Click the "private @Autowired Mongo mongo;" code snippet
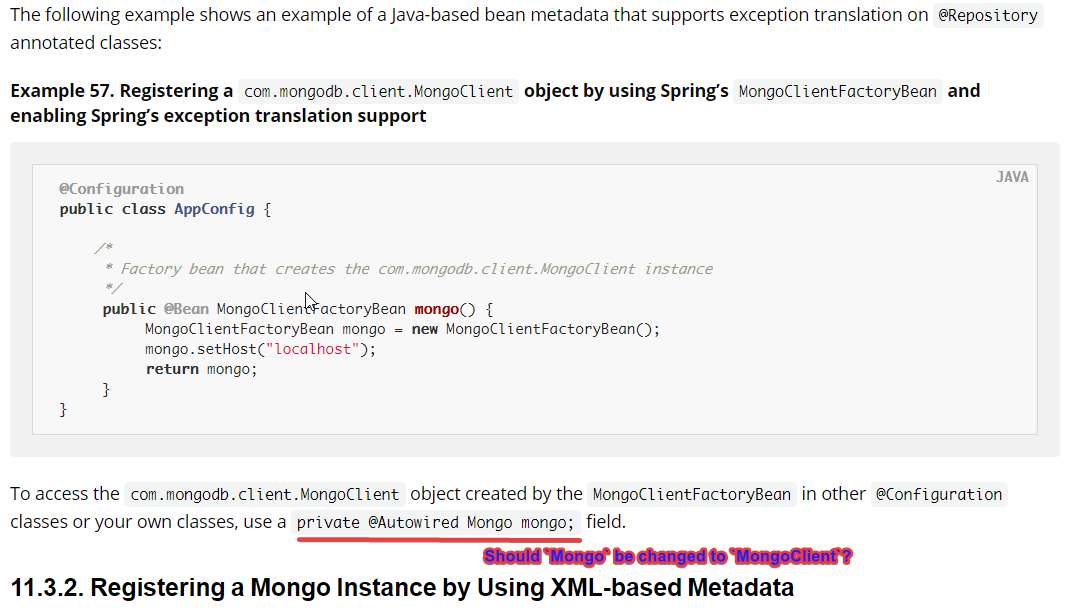Viewport: 1070px width, 610px height. [x=437, y=523]
